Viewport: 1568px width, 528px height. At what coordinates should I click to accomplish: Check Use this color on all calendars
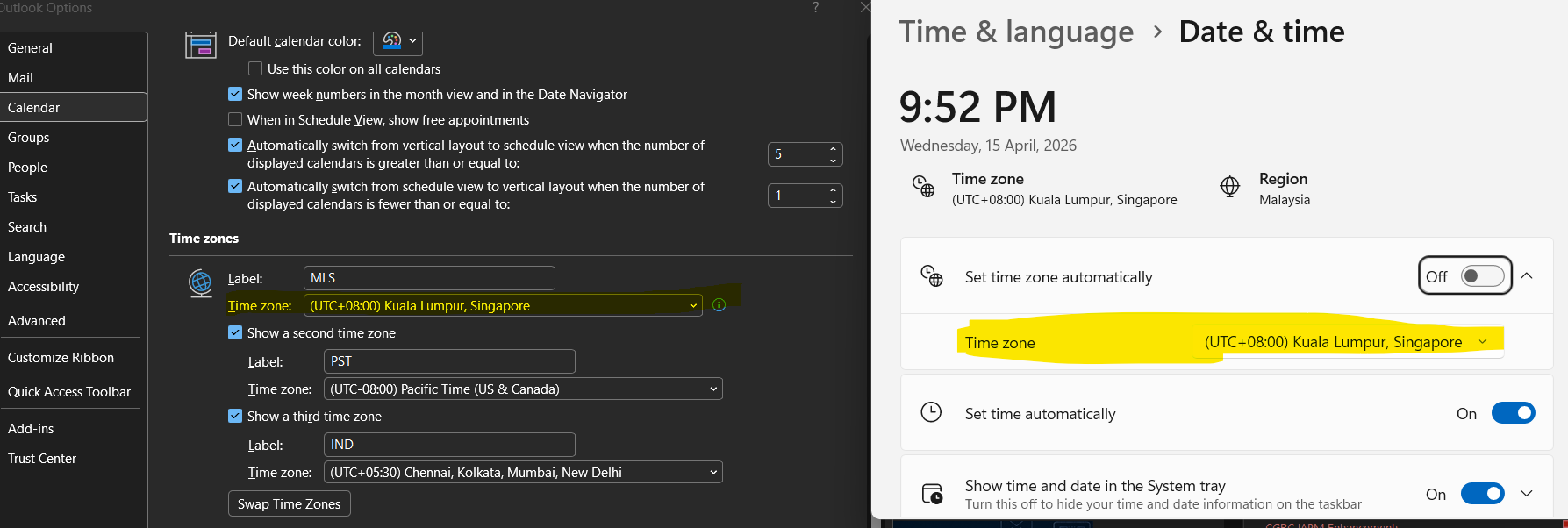255,68
